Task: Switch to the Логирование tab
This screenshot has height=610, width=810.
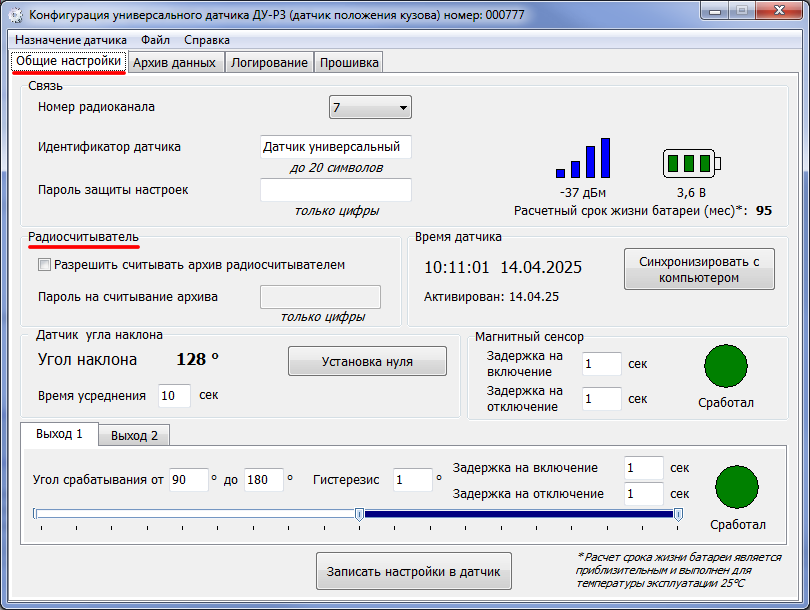Action: pos(269,62)
